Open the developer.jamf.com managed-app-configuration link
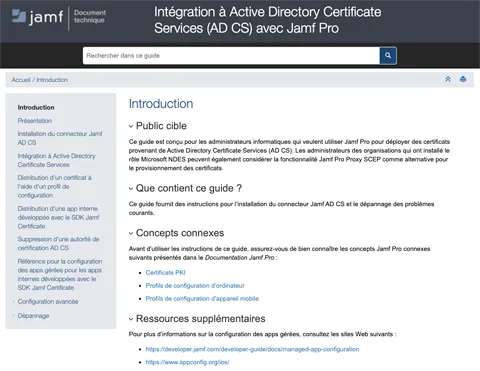The image size is (480, 371). [252, 349]
